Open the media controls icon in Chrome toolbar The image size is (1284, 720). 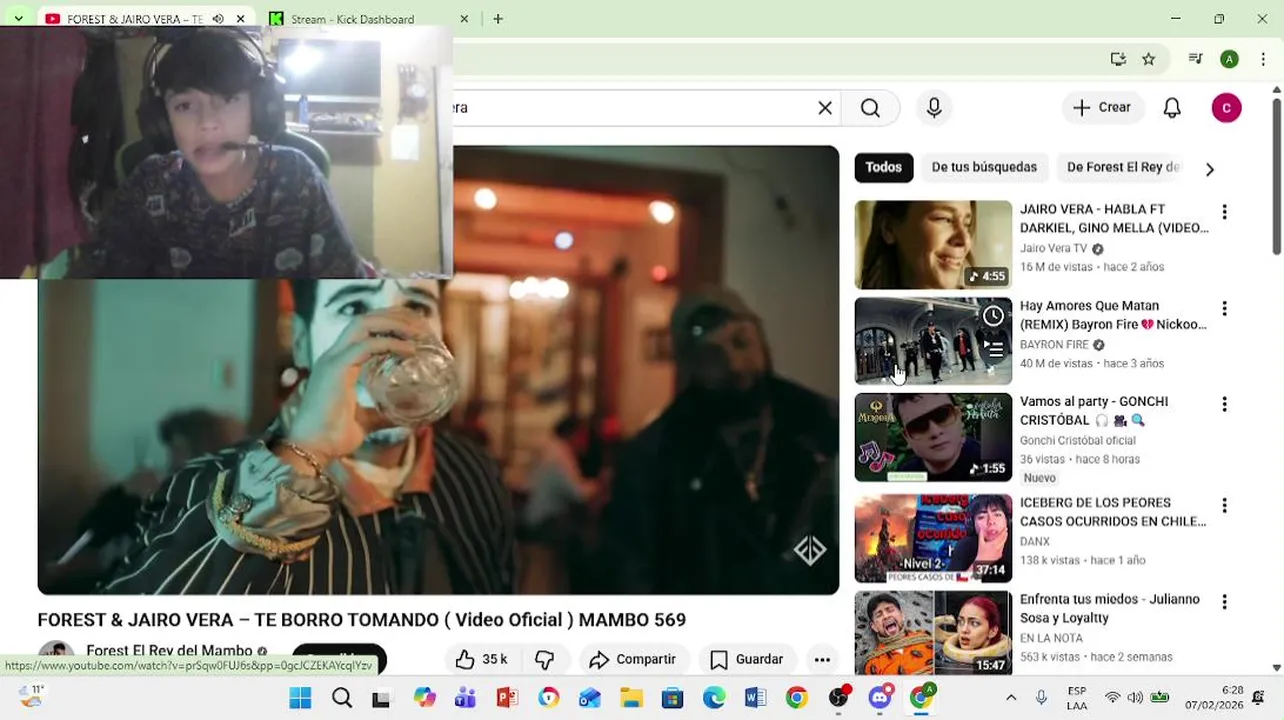(x=1195, y=59)
